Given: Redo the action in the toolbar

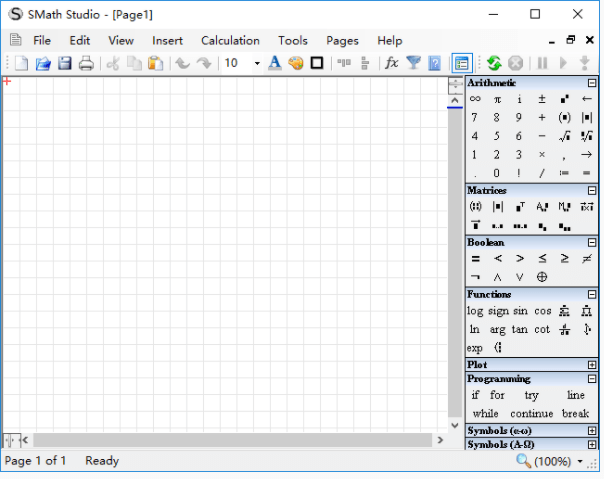Looking at the screenshot, I should [204, 63].
